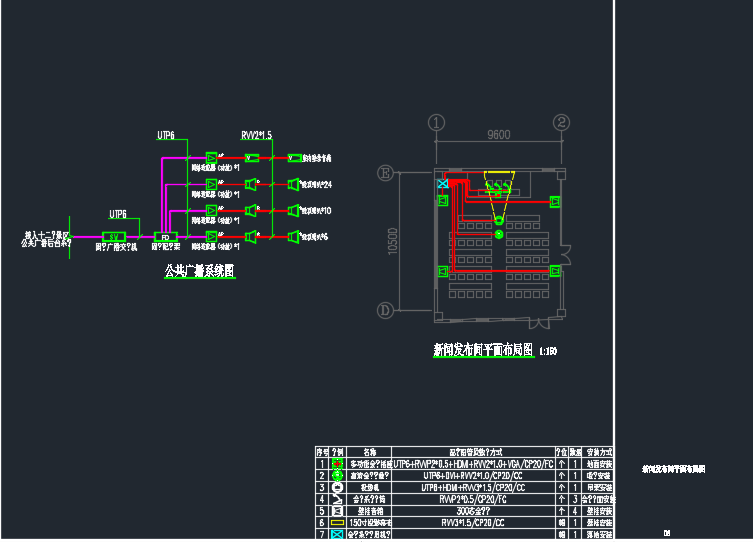Click the lower green circle device in the aisle
Viewport: 753px width, 542px height.
tap(499, 234)
